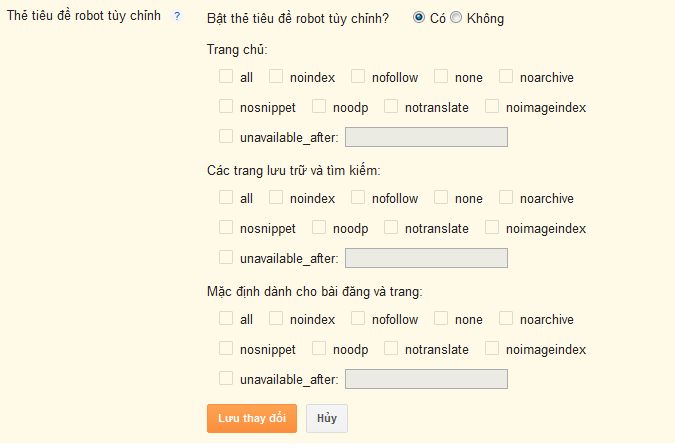Image resolution: width=675 pixels, height=448 pixels.
Task: Check noarchive in Trang chủ section
Action: coord(506,76)
